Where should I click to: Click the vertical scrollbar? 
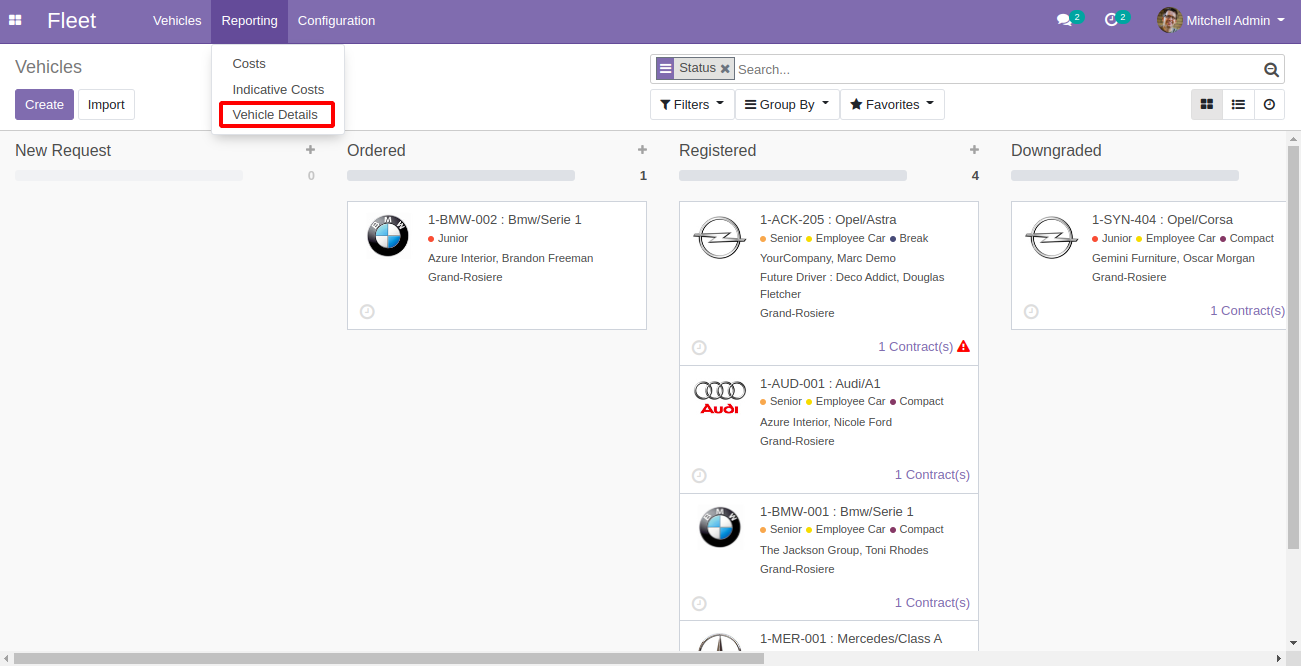pos(1293,347)
